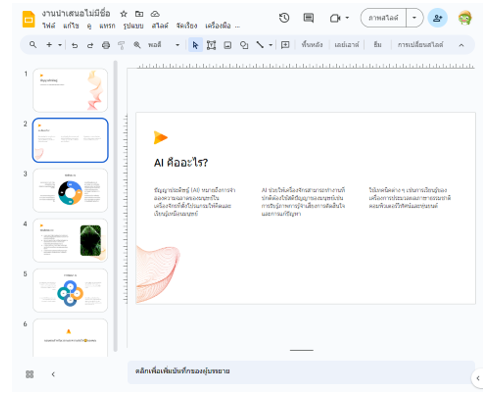Open the share person-add button
The image size is (491, 398).
[437, 18]
